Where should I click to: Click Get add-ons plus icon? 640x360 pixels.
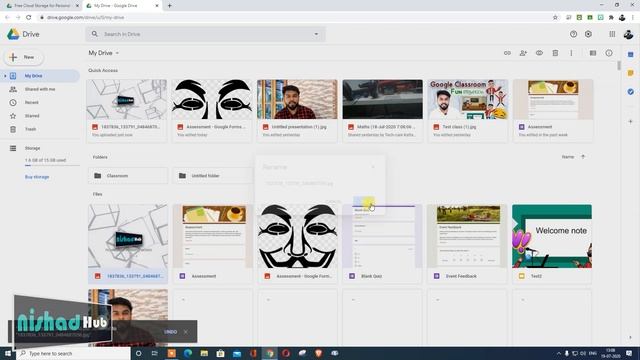point(631,121)
